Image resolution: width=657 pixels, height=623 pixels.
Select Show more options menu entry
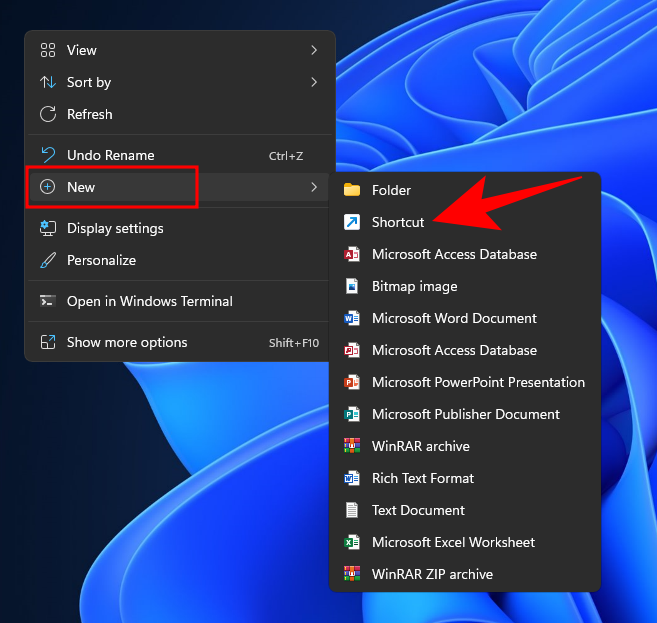pyautogui.click(x=127, y=342)
